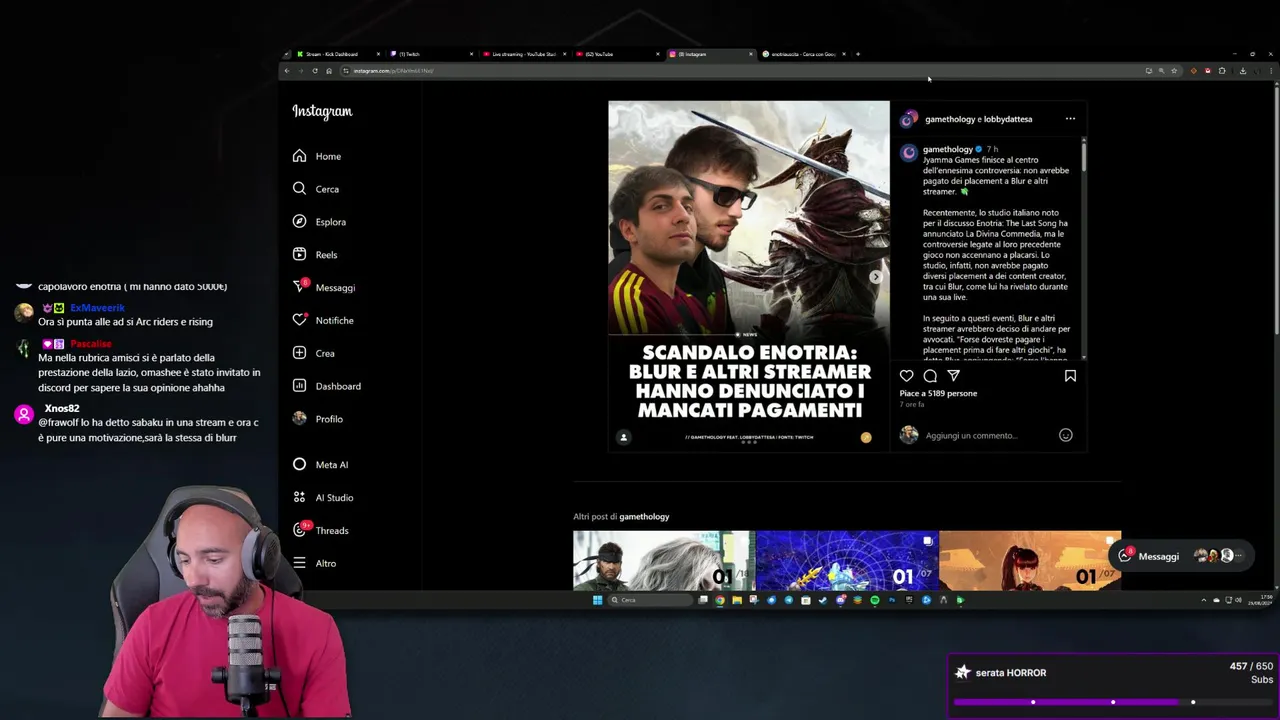Open the Altro hamburger menu
1280x720 pixels.
point(314,563)
